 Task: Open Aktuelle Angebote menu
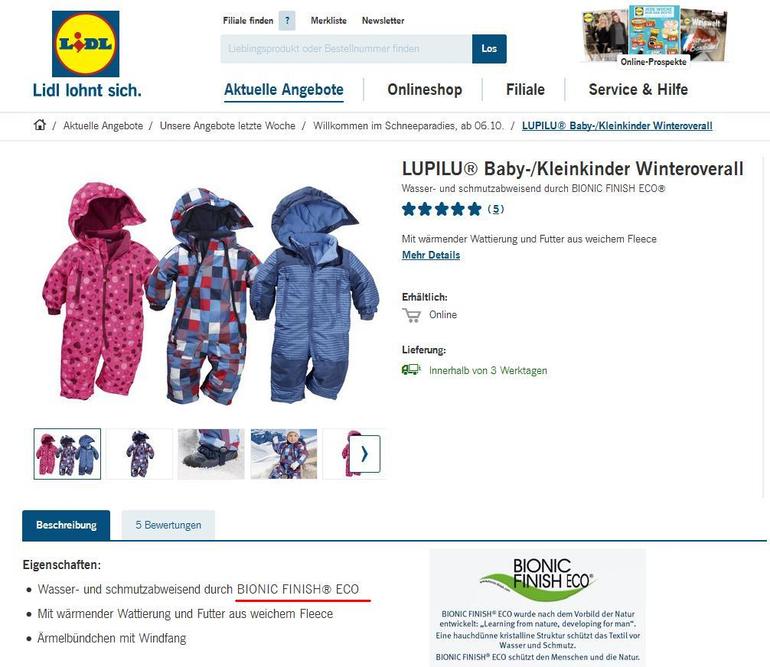[284, 90]
